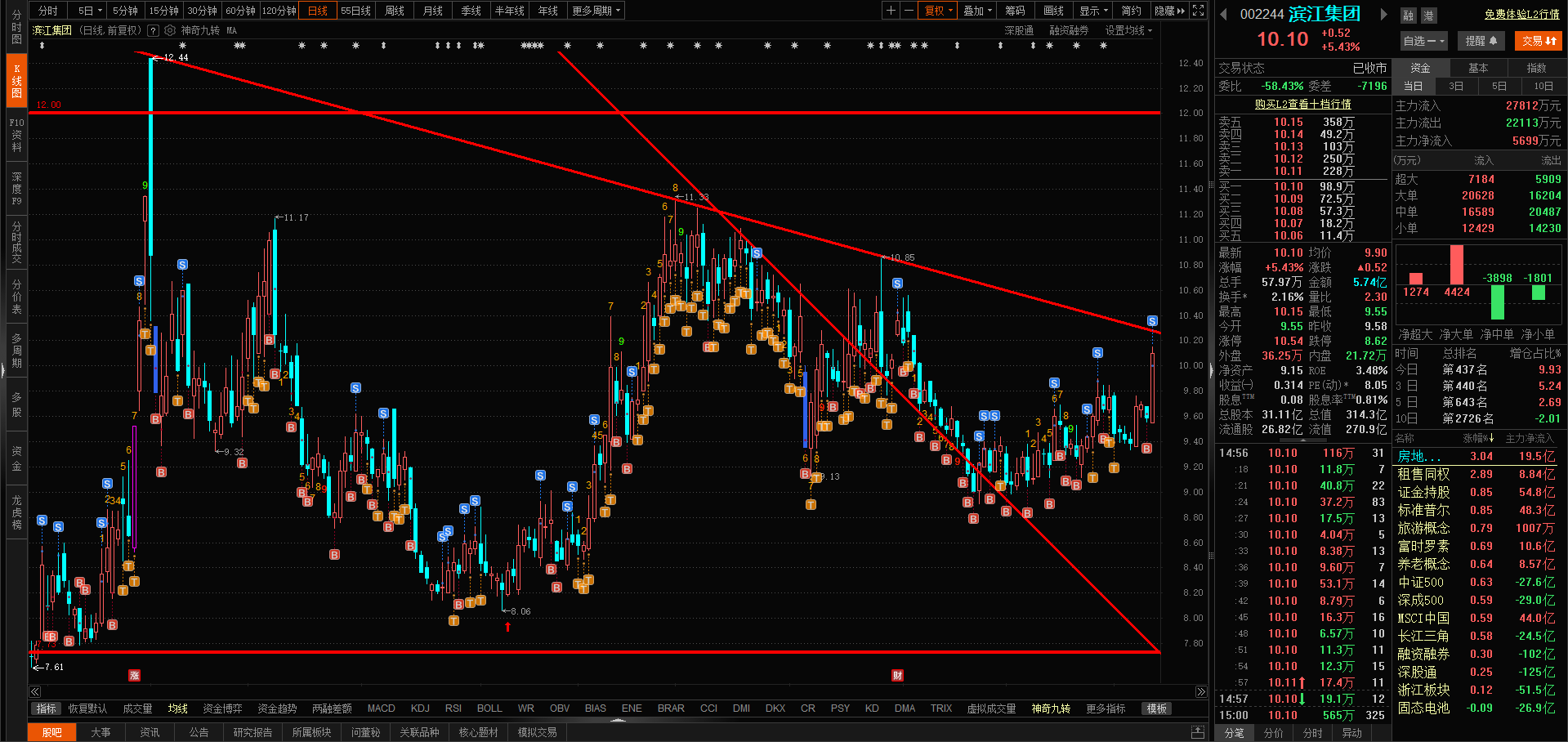Select the 日线 daily period
Image resolution: width=1568 pixels, height=742 pixels.
click(318, 11)
